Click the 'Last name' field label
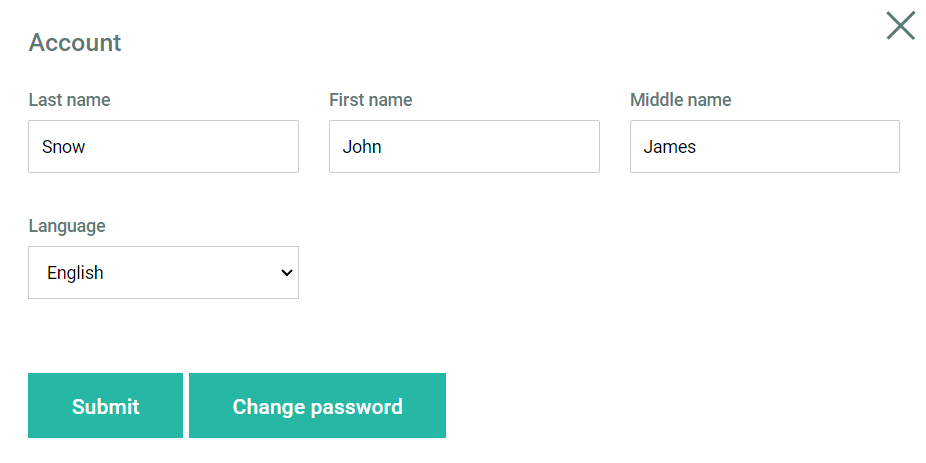Viewport: 926px width, 463px height. (x=69, y=100)
